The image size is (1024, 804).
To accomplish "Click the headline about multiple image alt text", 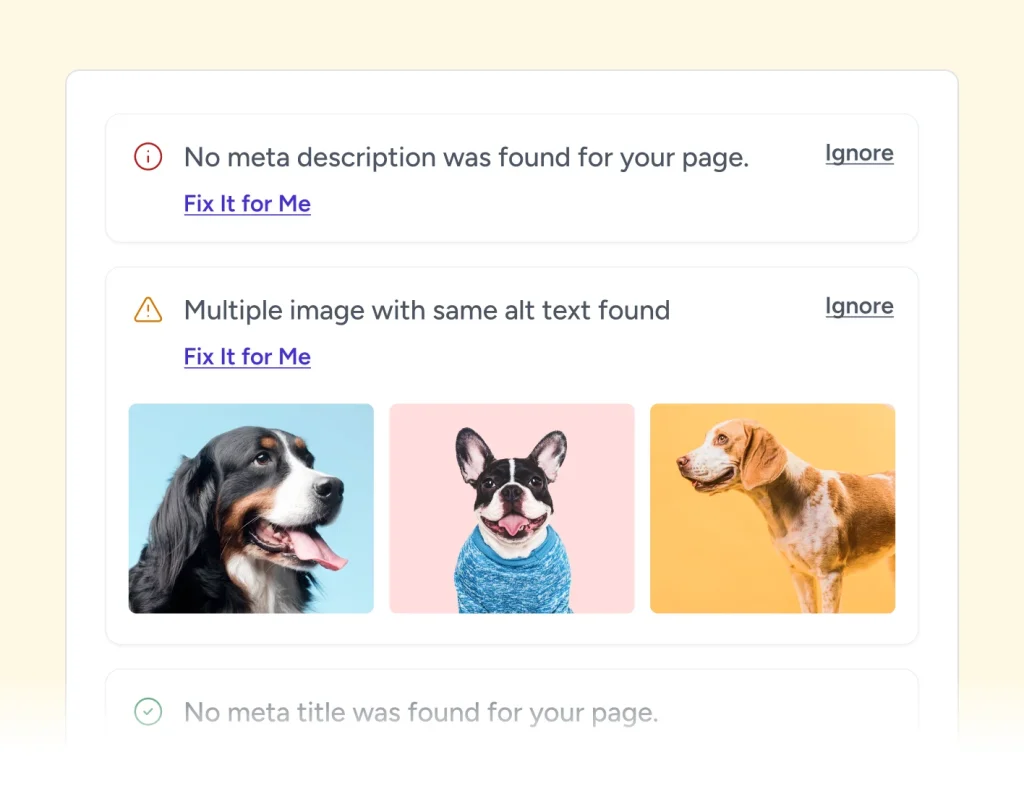I will point(426,310).
